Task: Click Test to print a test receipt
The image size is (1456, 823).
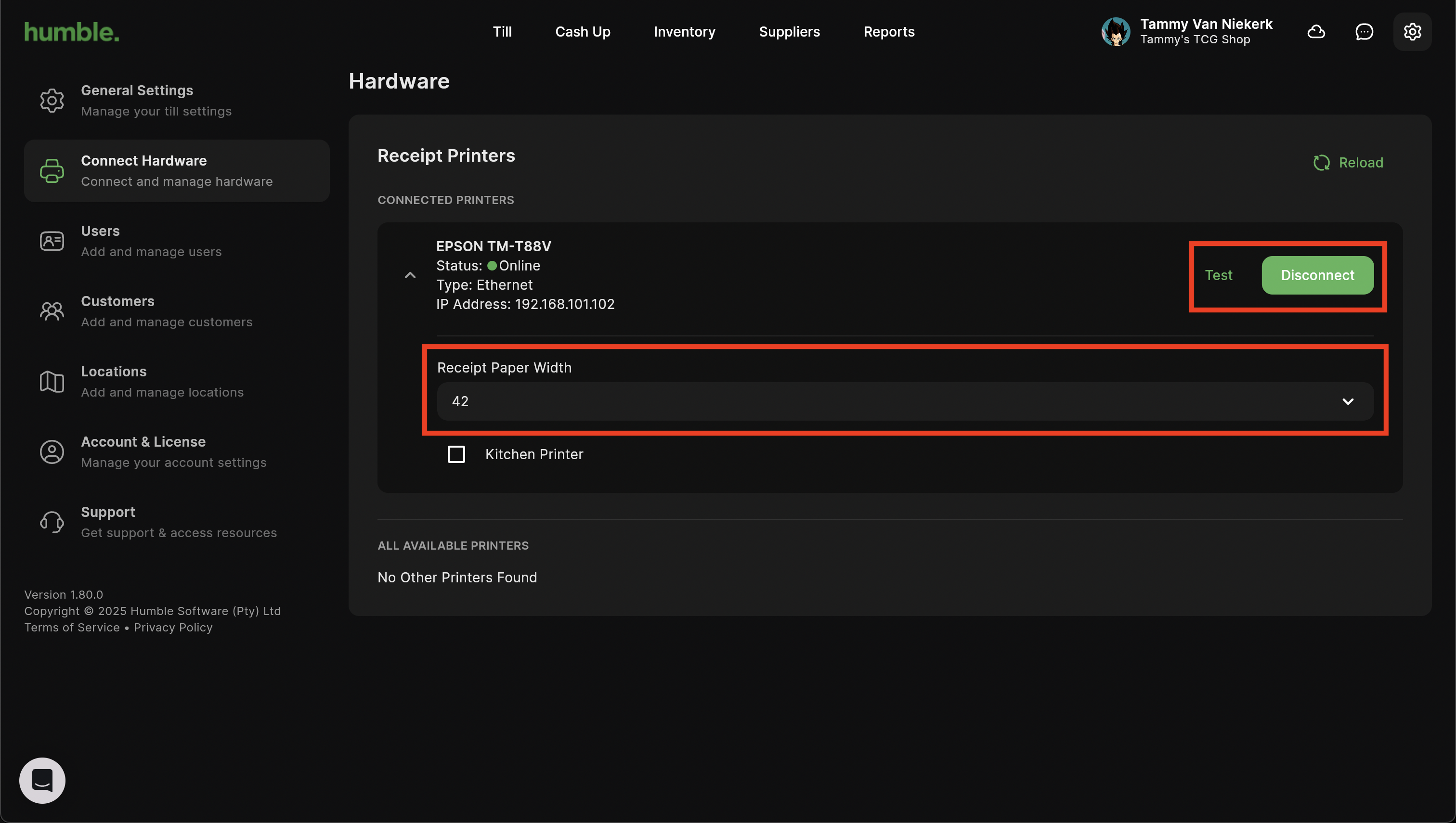Action: 1218,275
